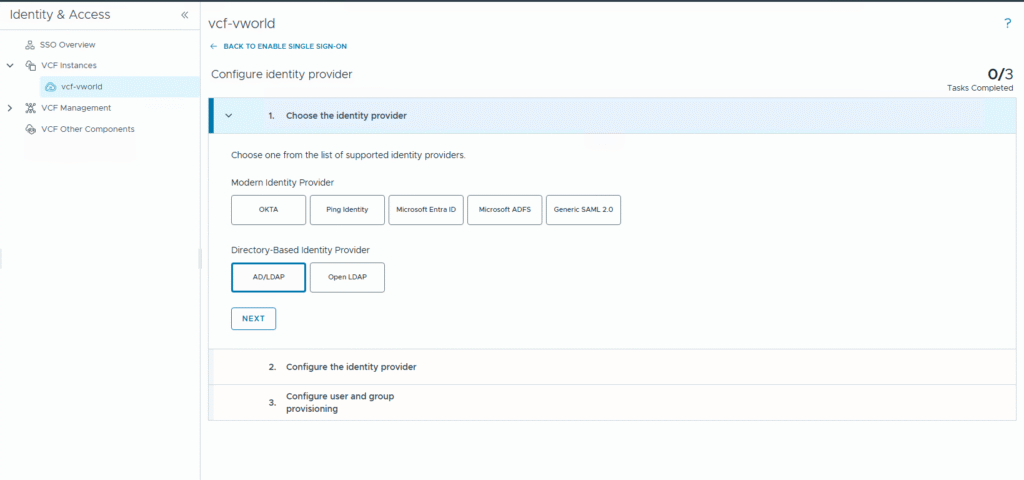This screenshot has width=1024, height=480.
Task: Open the help question mark icon
Action: (x=1007, y=23)
